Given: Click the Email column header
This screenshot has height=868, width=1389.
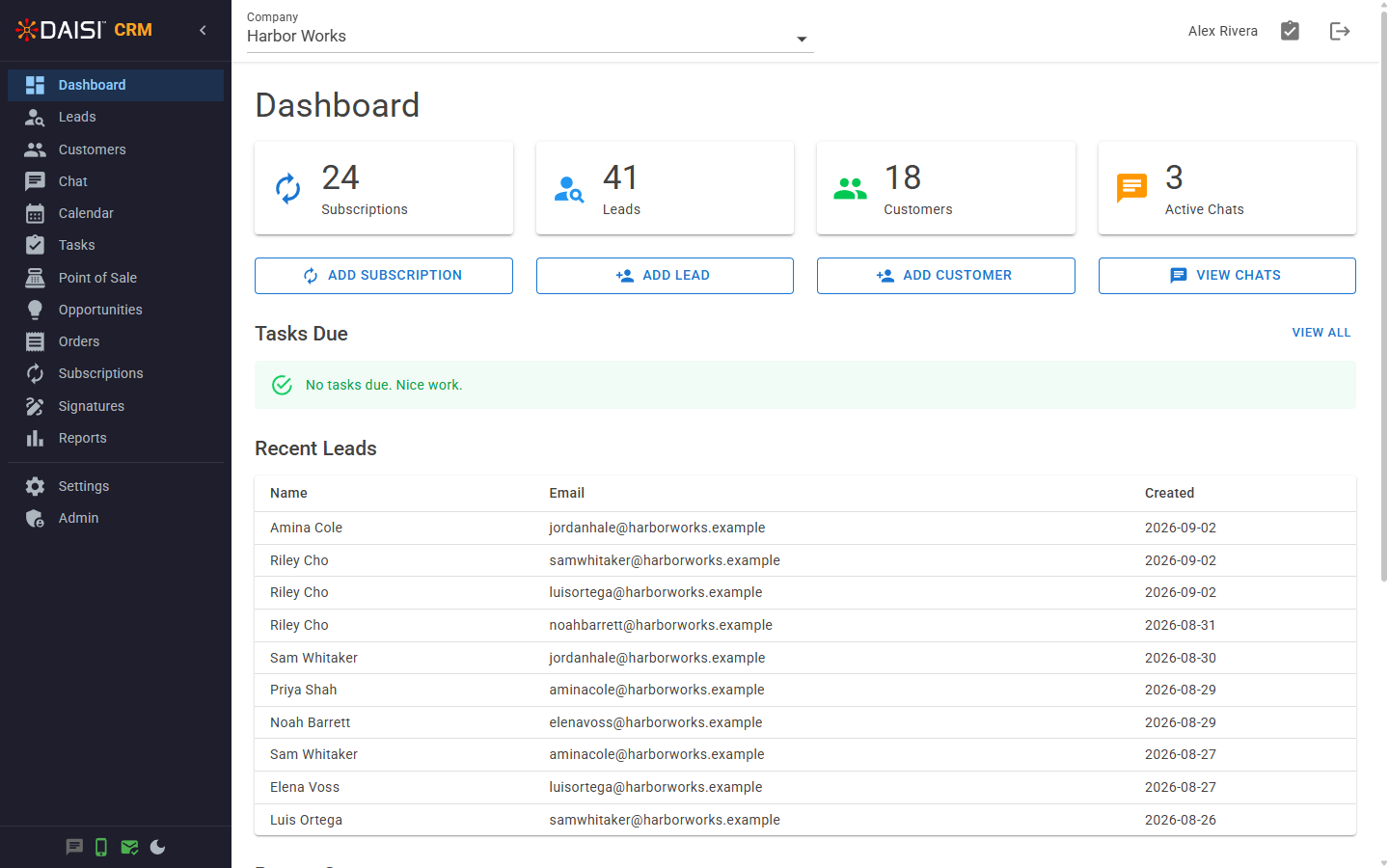Looking at the screenshot, I should [x=567, y=493].
